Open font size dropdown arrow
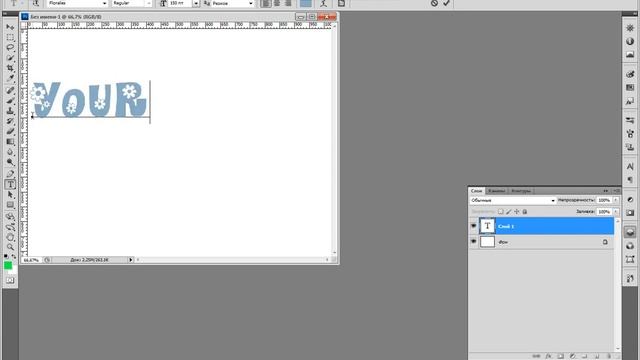Viewport: 640px width, 360px height. click(x=196, y=3)
